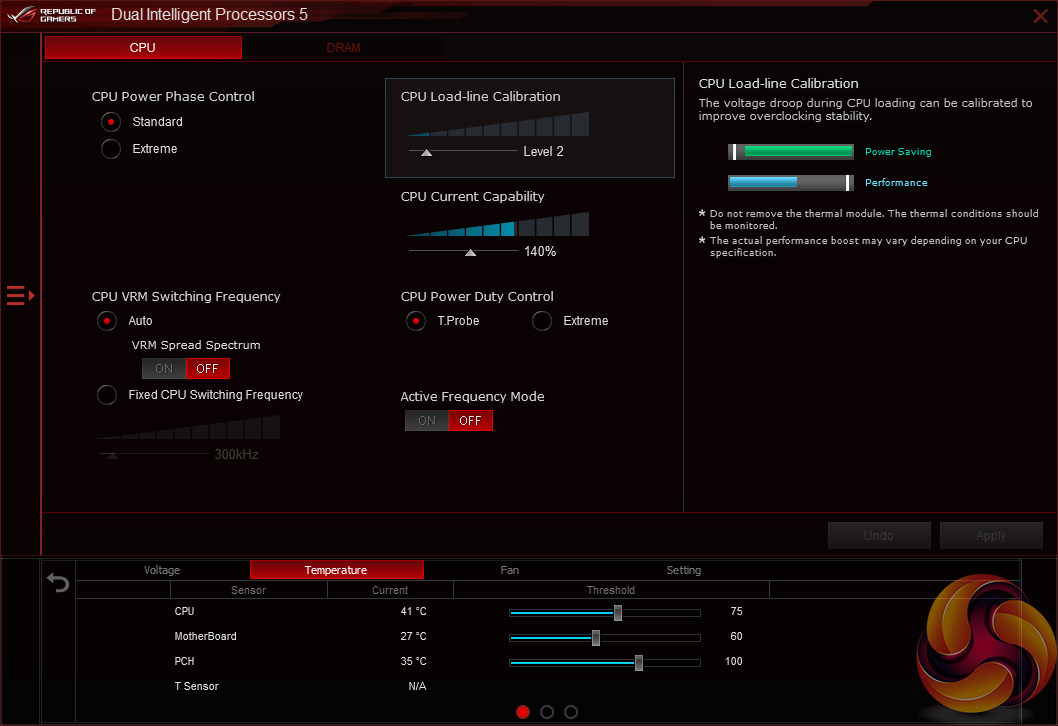Turn VRM Spread Spectrum ON
Viewport: 1058px width, 726px height.
pyautogui.click(x=164, y=369)
